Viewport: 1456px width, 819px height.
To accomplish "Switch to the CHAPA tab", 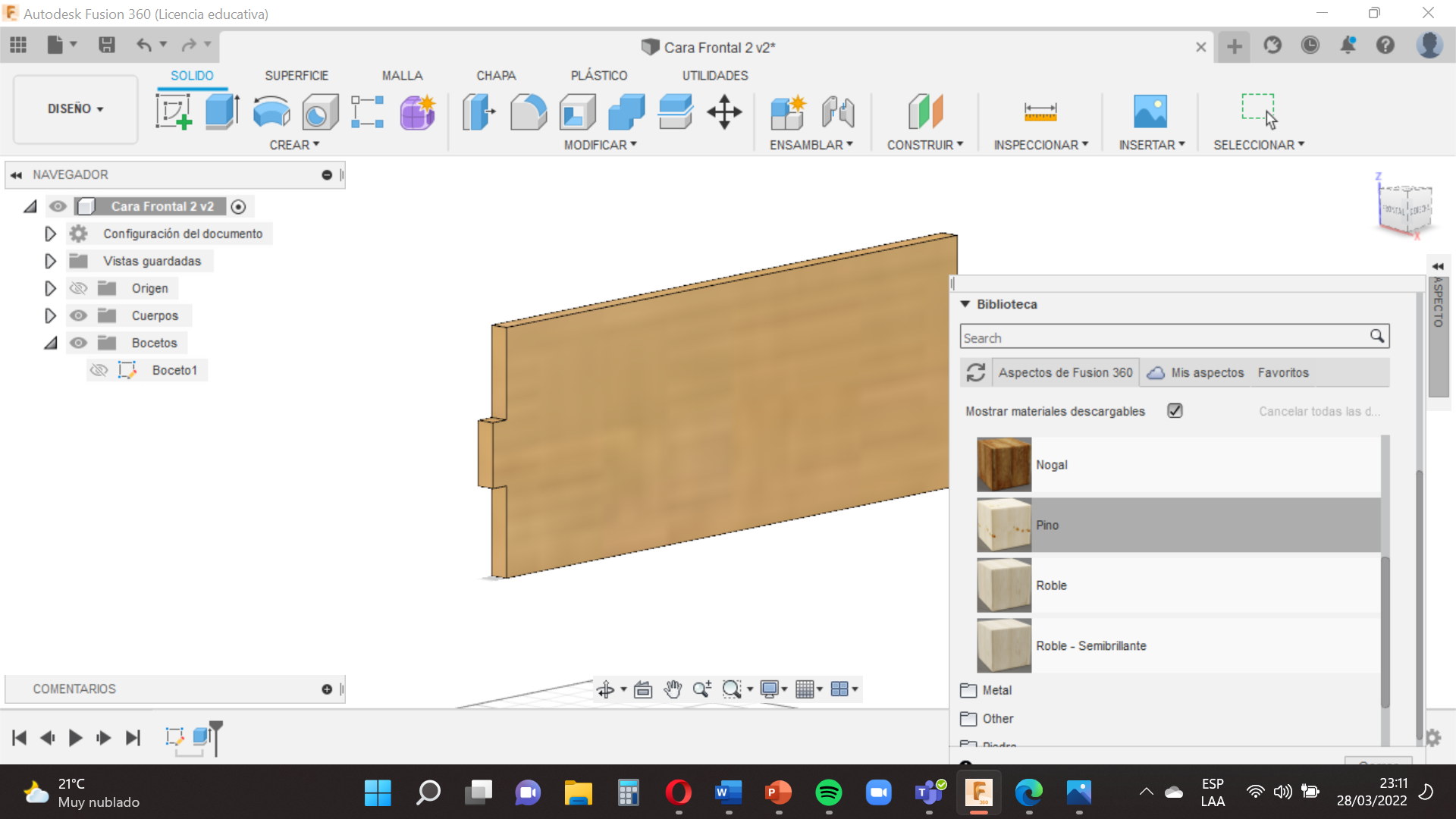I will click(496, 75).
